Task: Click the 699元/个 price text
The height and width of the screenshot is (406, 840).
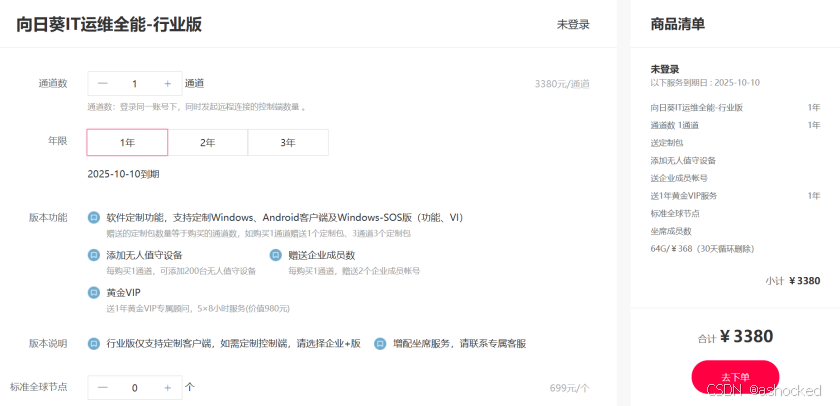Action: 569,388
